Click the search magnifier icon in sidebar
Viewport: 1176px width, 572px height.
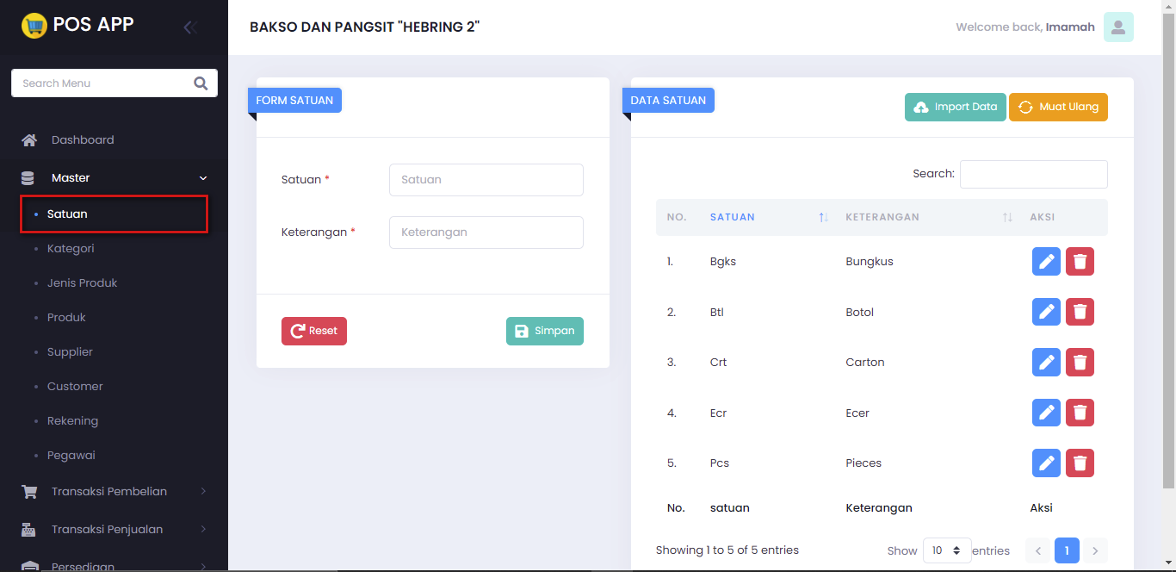pyautogui.click(x=201, y=83)
